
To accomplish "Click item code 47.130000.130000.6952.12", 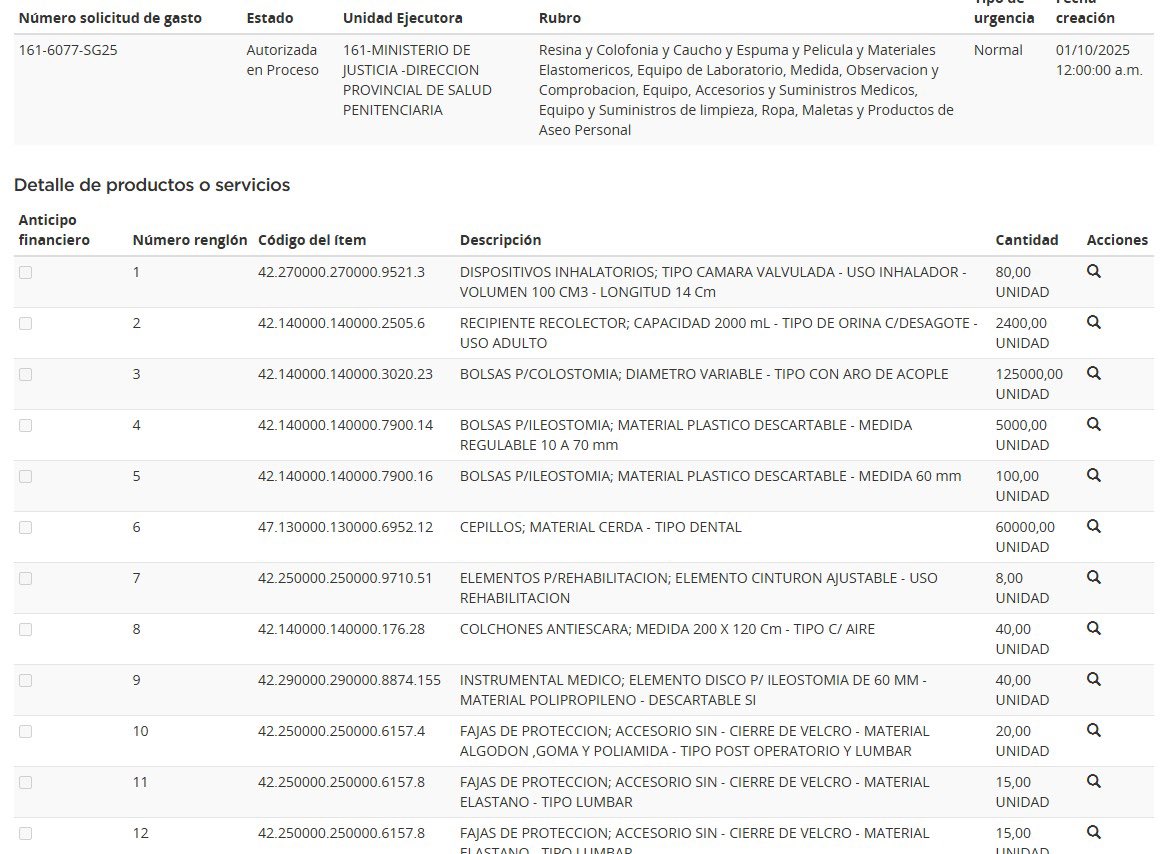I will pyautogui.click(x=345, y=527).
